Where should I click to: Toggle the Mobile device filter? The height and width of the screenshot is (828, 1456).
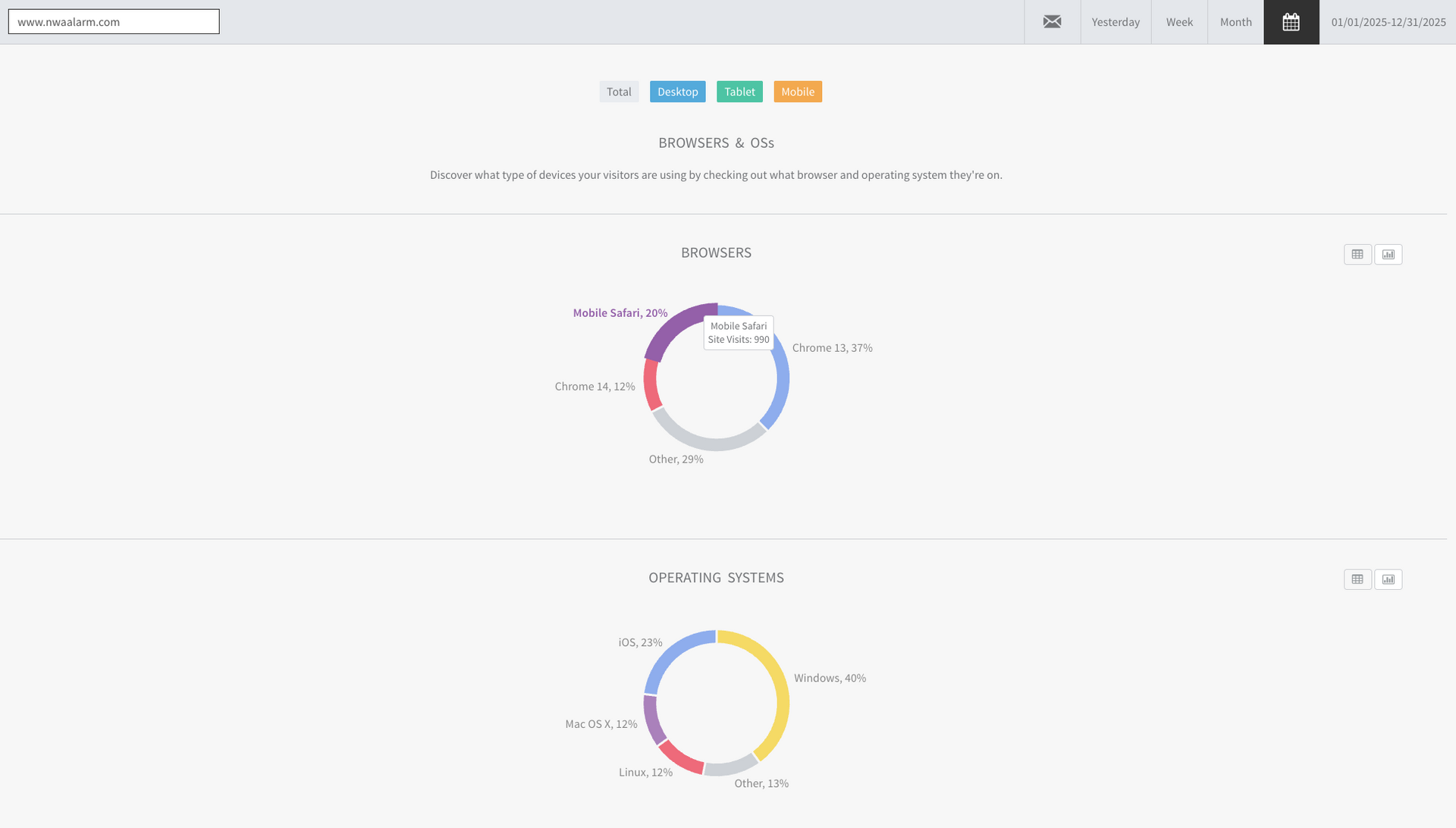[x=798, y=92]
